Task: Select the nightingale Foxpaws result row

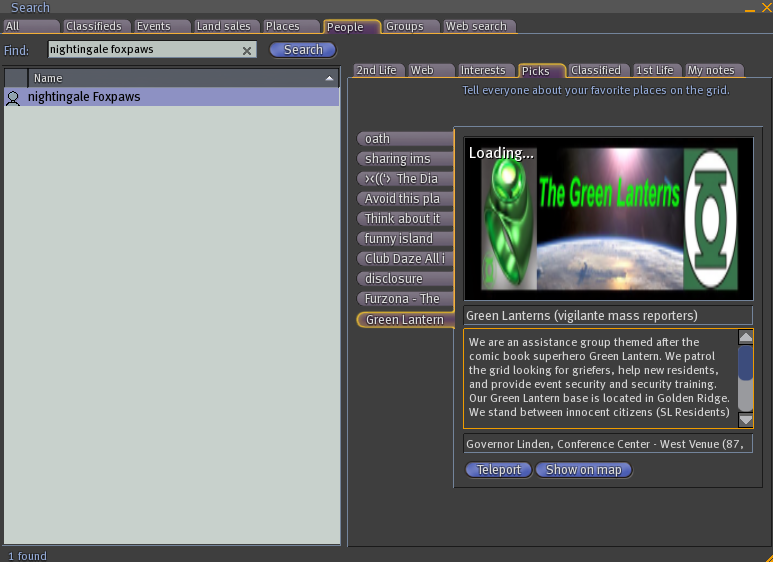Action: tap(172, 97)
